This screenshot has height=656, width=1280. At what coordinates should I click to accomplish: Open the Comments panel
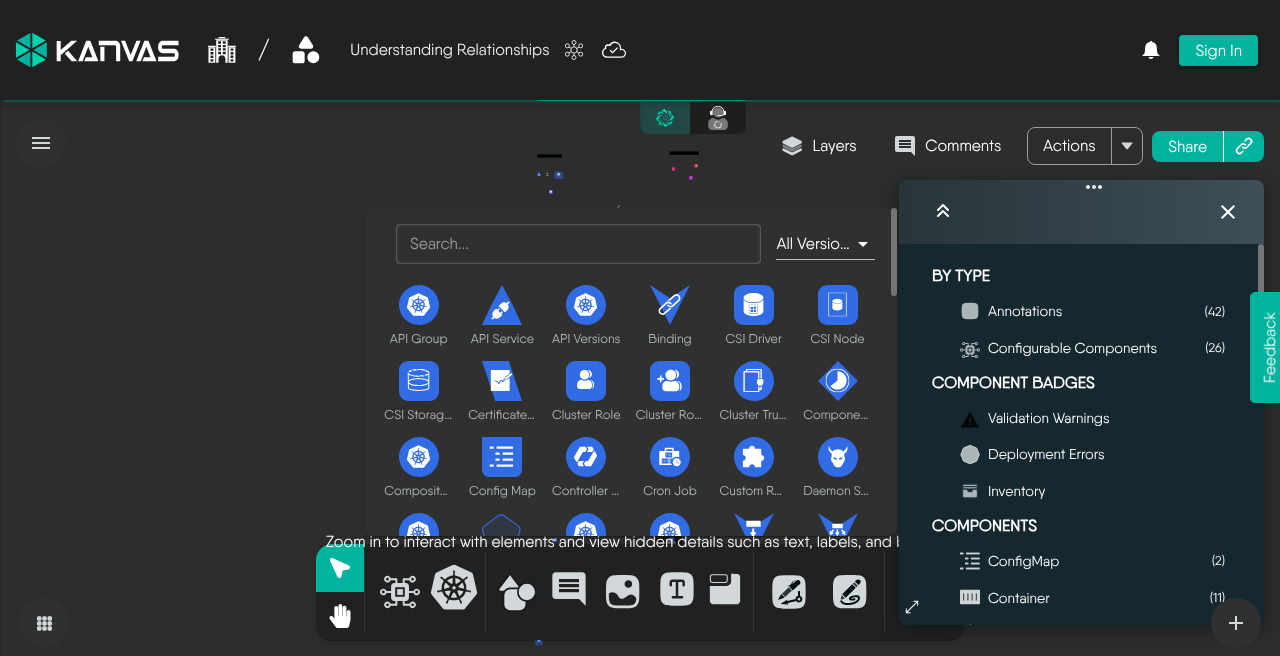tap(948, 146)
